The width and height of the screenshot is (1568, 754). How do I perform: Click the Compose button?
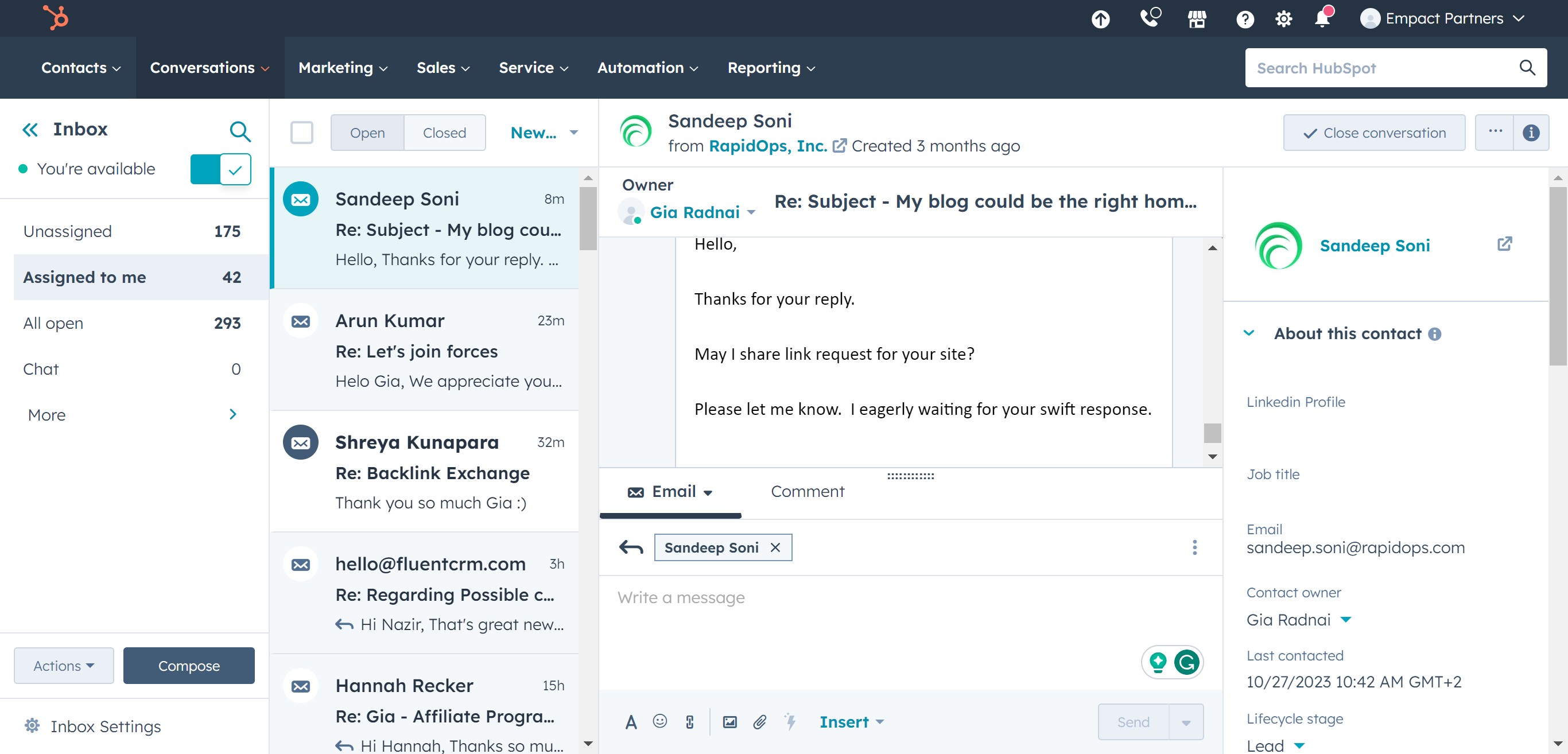click(x=189, y=666)
